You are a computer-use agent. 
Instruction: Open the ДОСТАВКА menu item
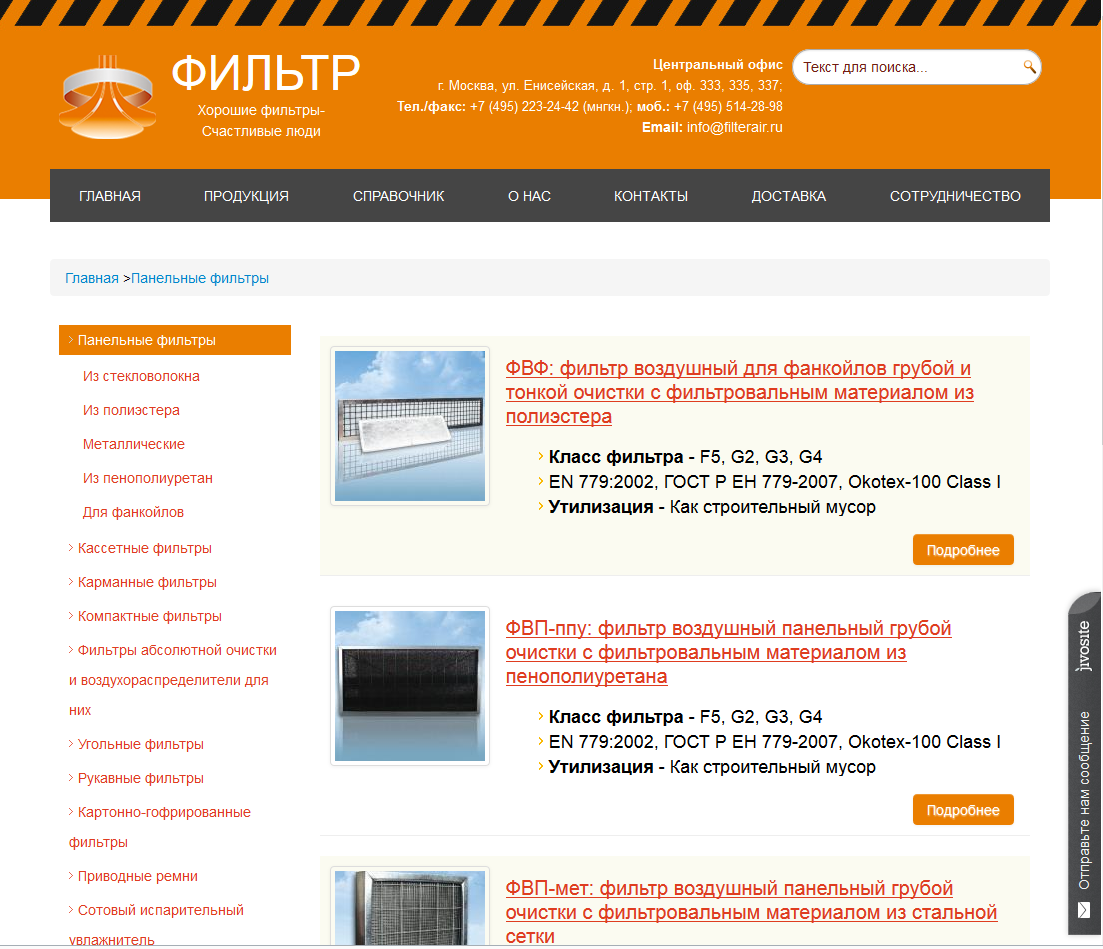pos(789,196)
